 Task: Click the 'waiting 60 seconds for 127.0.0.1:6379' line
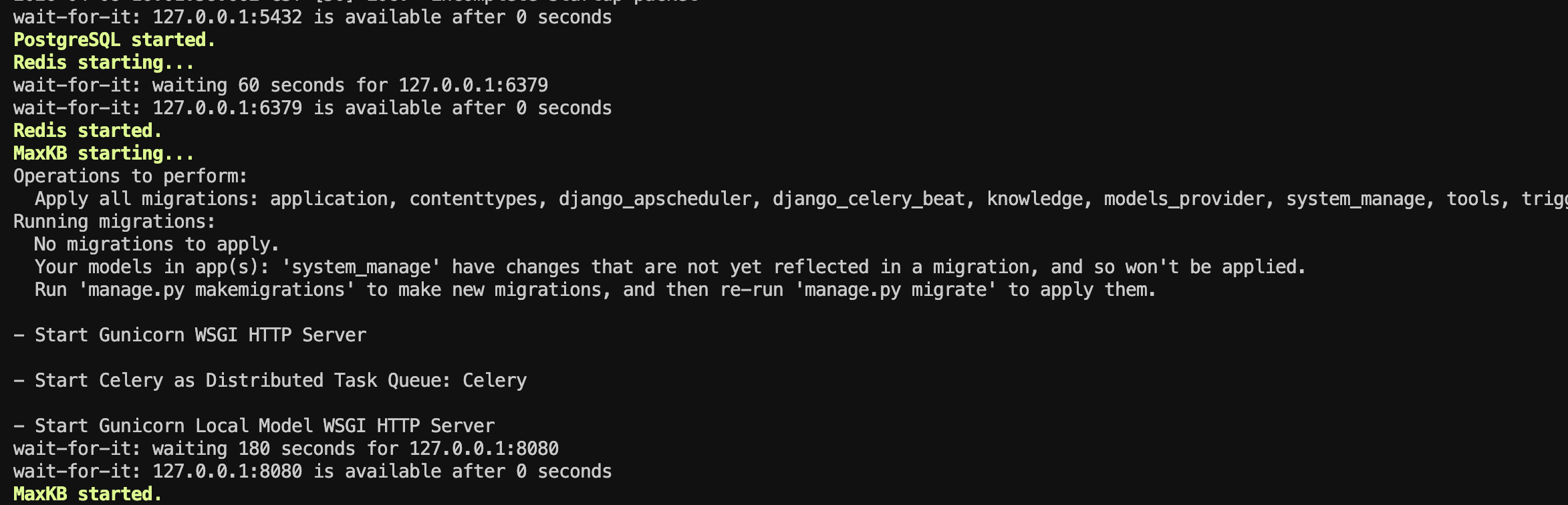(281, 86)
